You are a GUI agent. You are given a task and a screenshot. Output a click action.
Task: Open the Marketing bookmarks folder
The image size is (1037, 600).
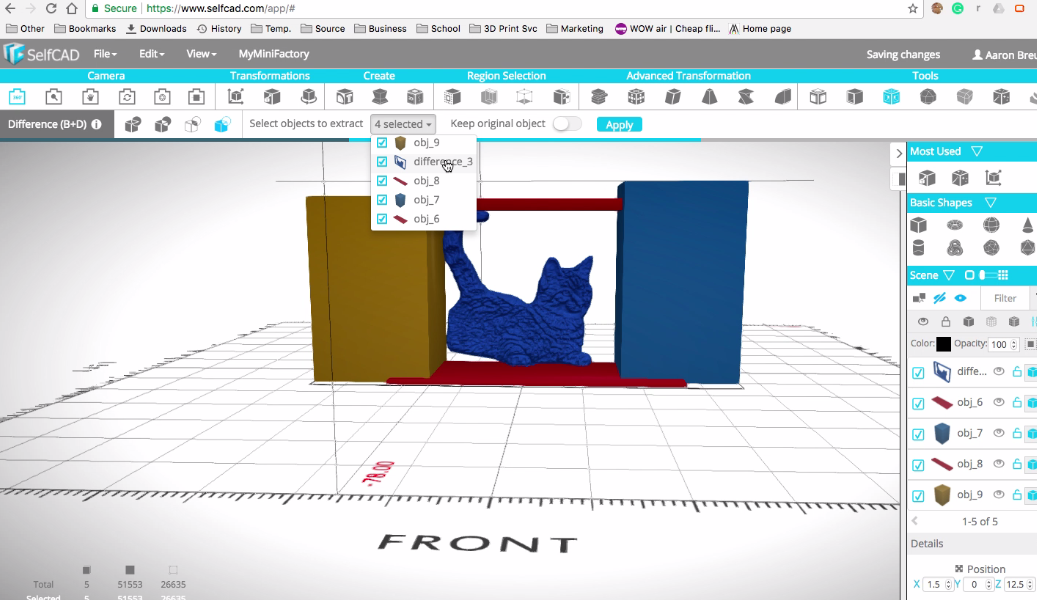(575, 28)
